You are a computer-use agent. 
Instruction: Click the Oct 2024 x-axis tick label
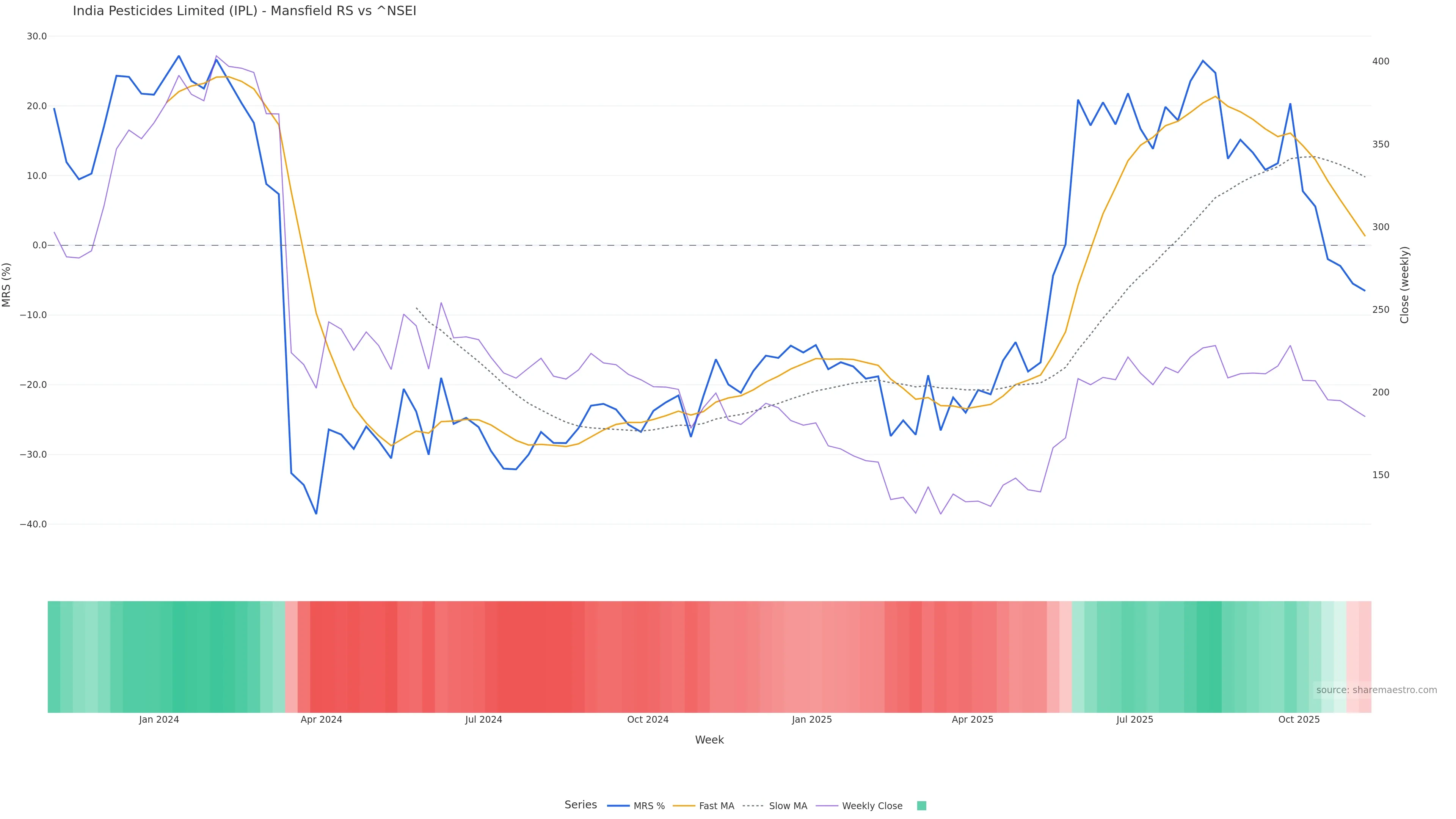tap(648, 720)
